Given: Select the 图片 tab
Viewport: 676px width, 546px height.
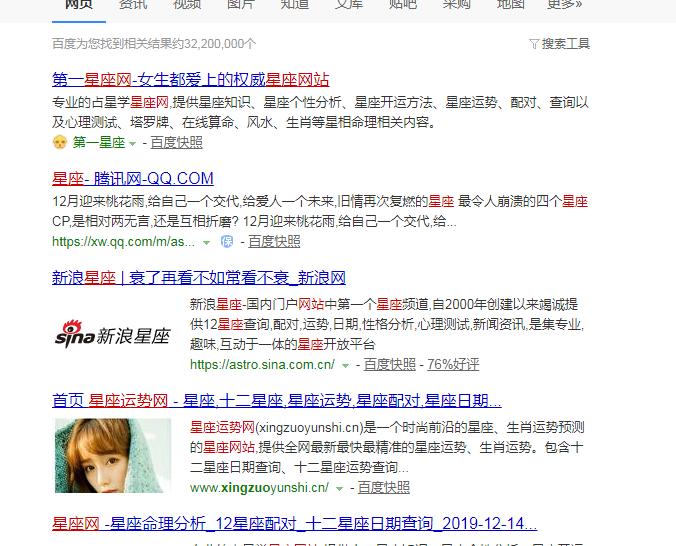Looking at the screenshot, I should pyautogui.click(x=241, y=4).
